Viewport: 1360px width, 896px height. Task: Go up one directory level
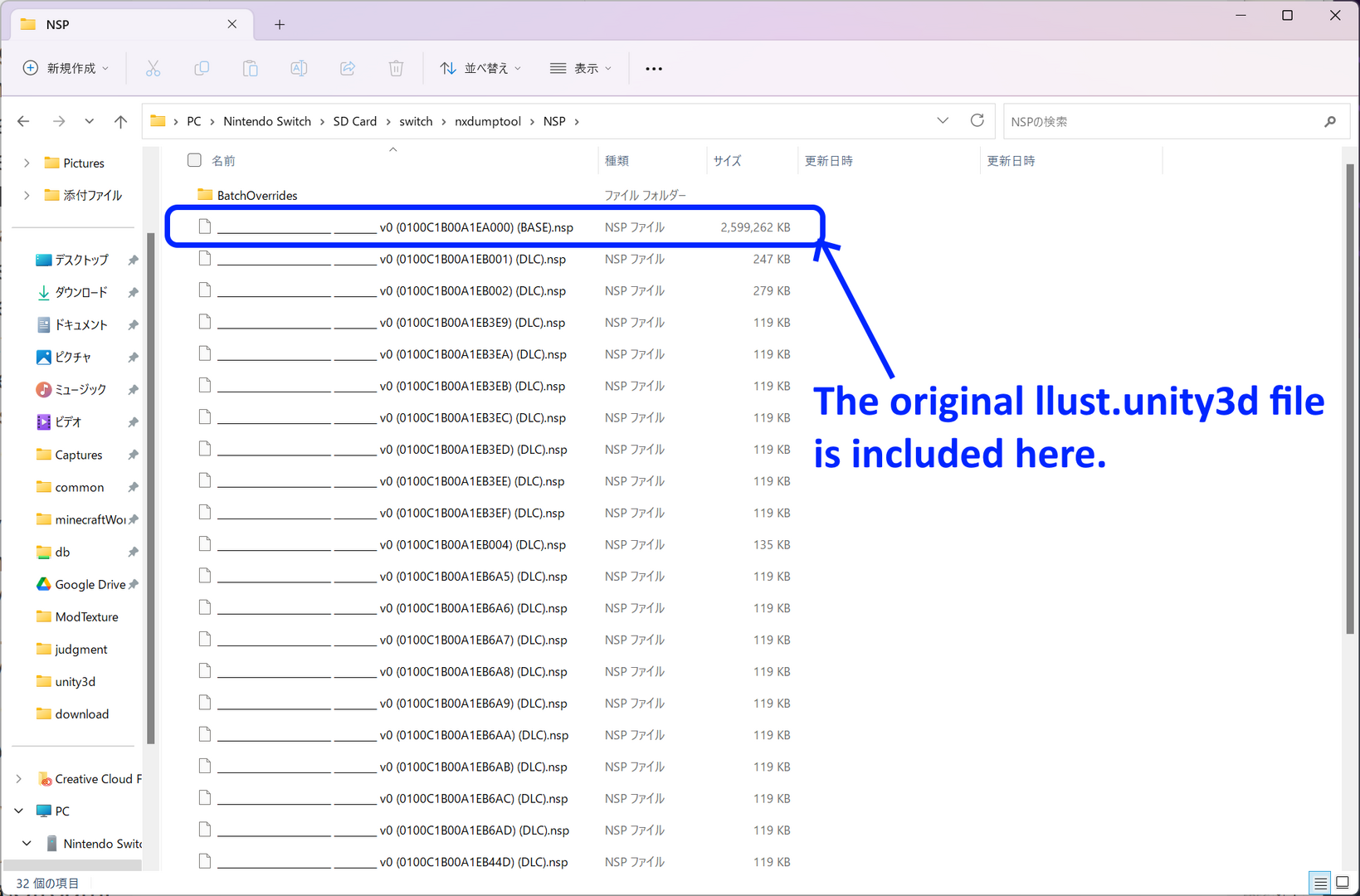120,122
